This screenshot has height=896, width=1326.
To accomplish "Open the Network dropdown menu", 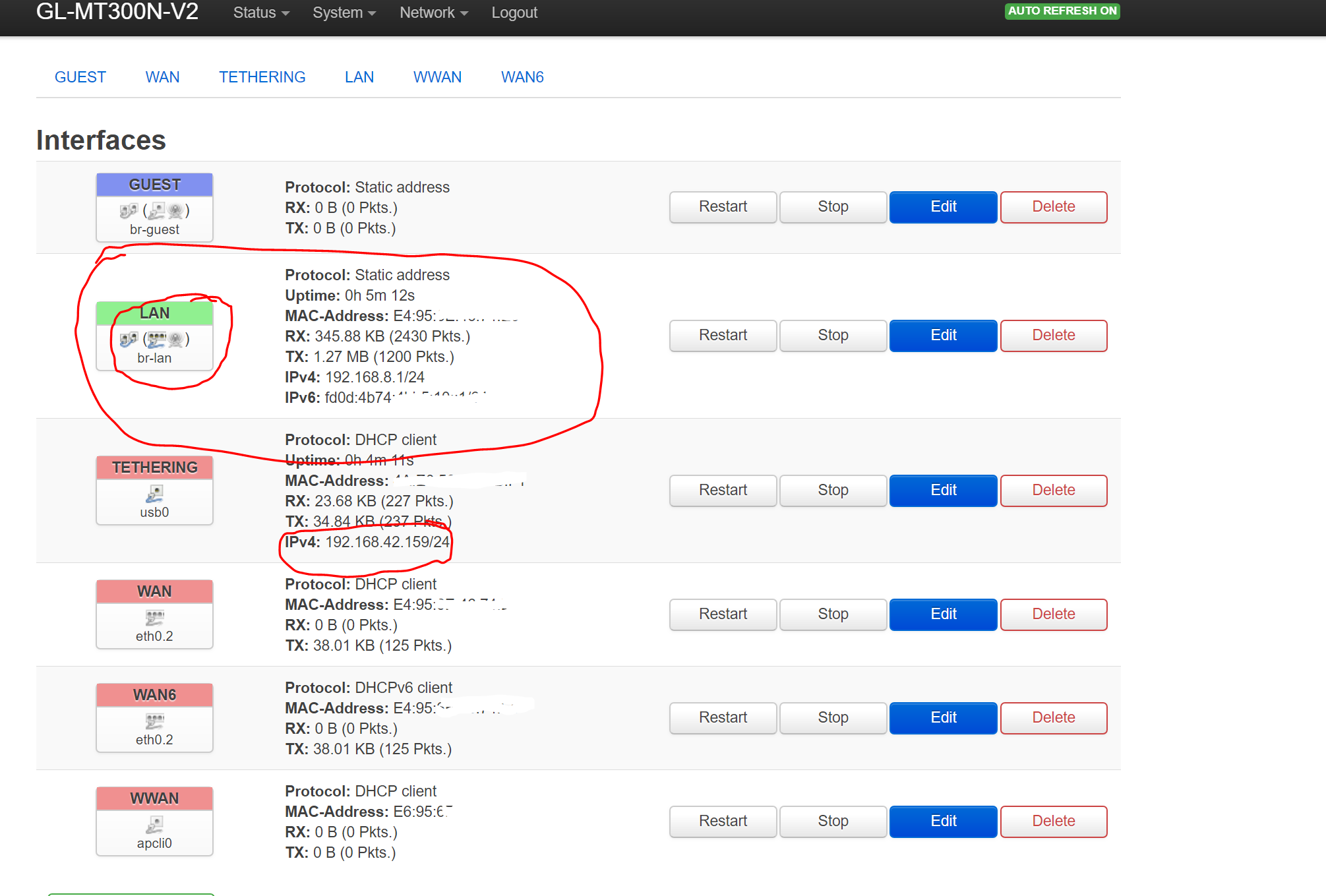I will [433, 13].
